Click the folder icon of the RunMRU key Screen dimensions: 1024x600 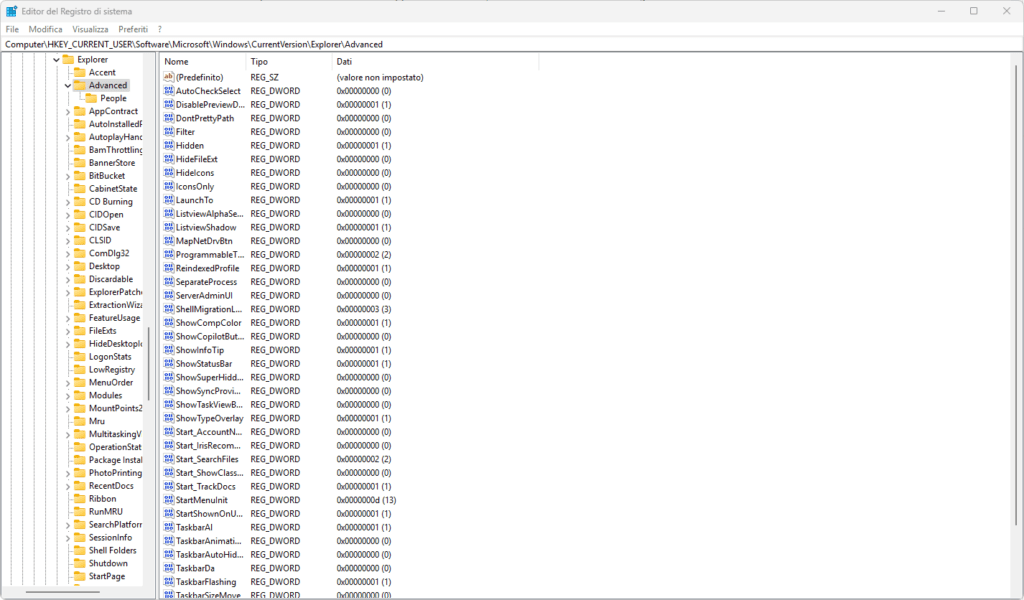[x=80, y=512]
